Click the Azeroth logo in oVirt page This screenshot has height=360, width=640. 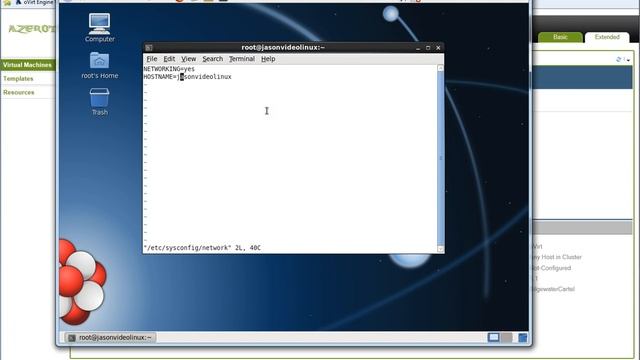coord(32,29)
